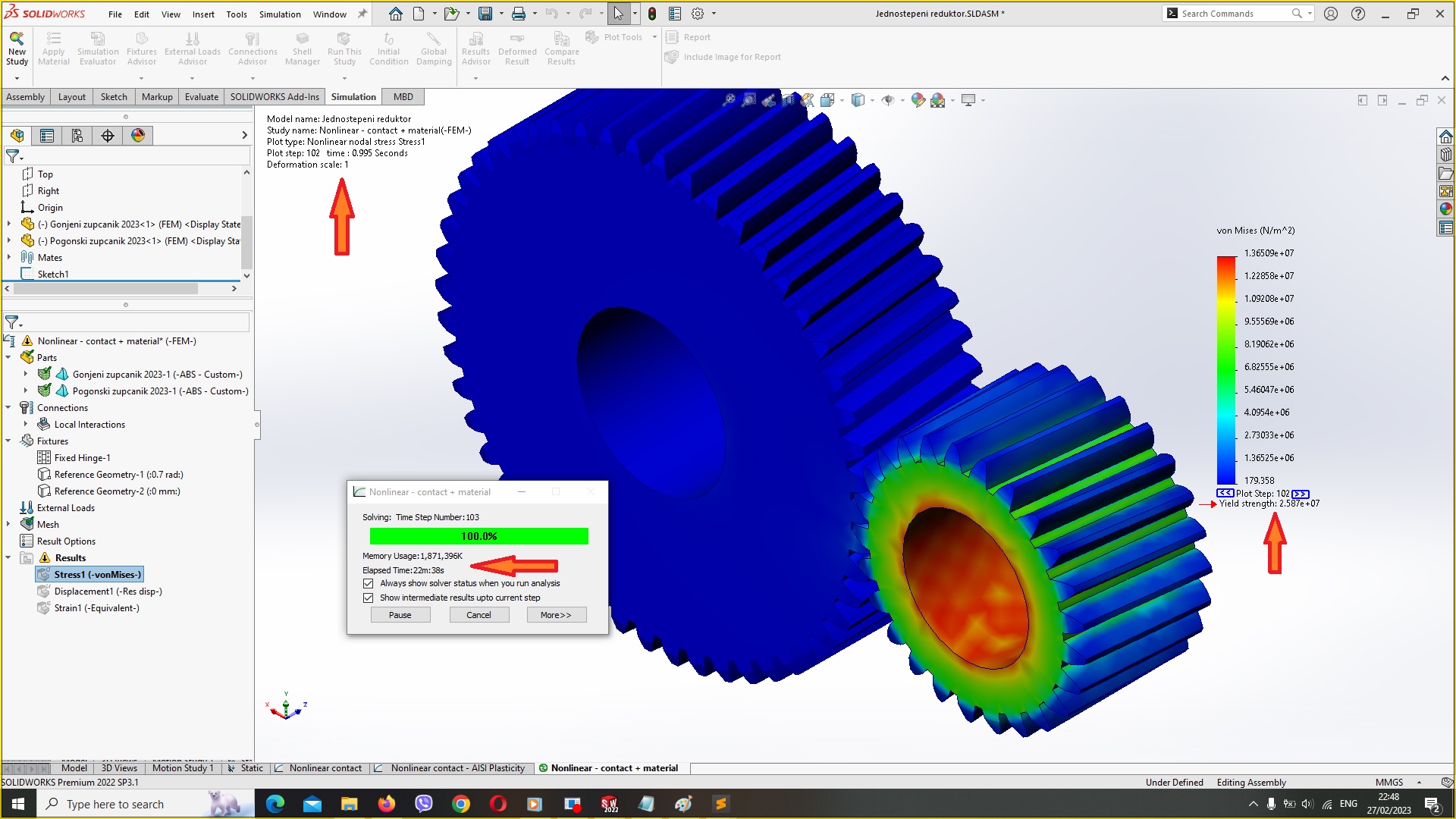Open the Tools menu
This screenshot has height=819, width=1456.
click(237, 14)
